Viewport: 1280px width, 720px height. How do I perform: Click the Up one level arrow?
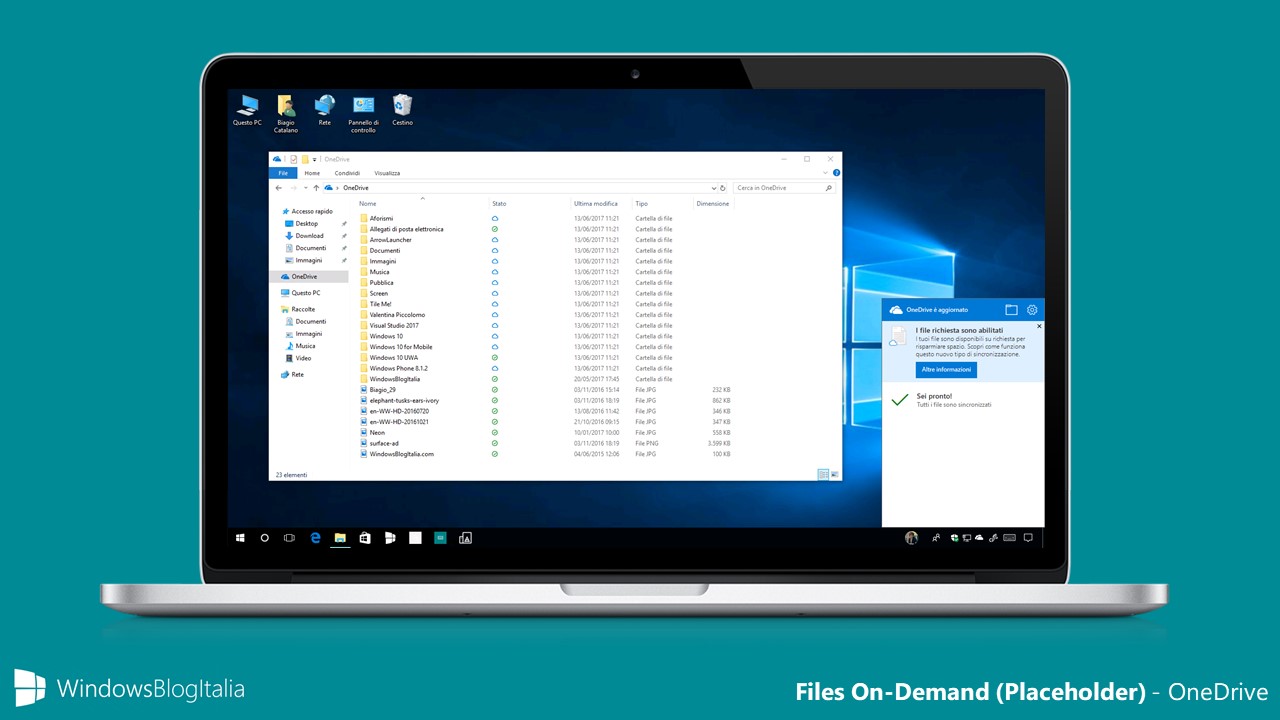pos(316,188)
